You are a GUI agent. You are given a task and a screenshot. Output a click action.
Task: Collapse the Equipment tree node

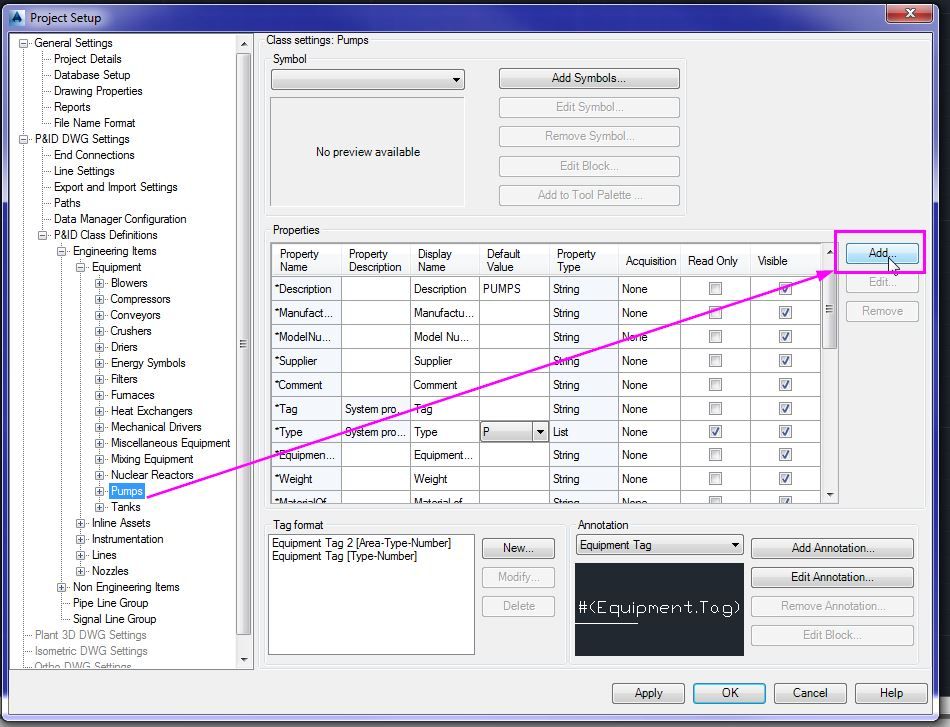[x=81, y=267]
